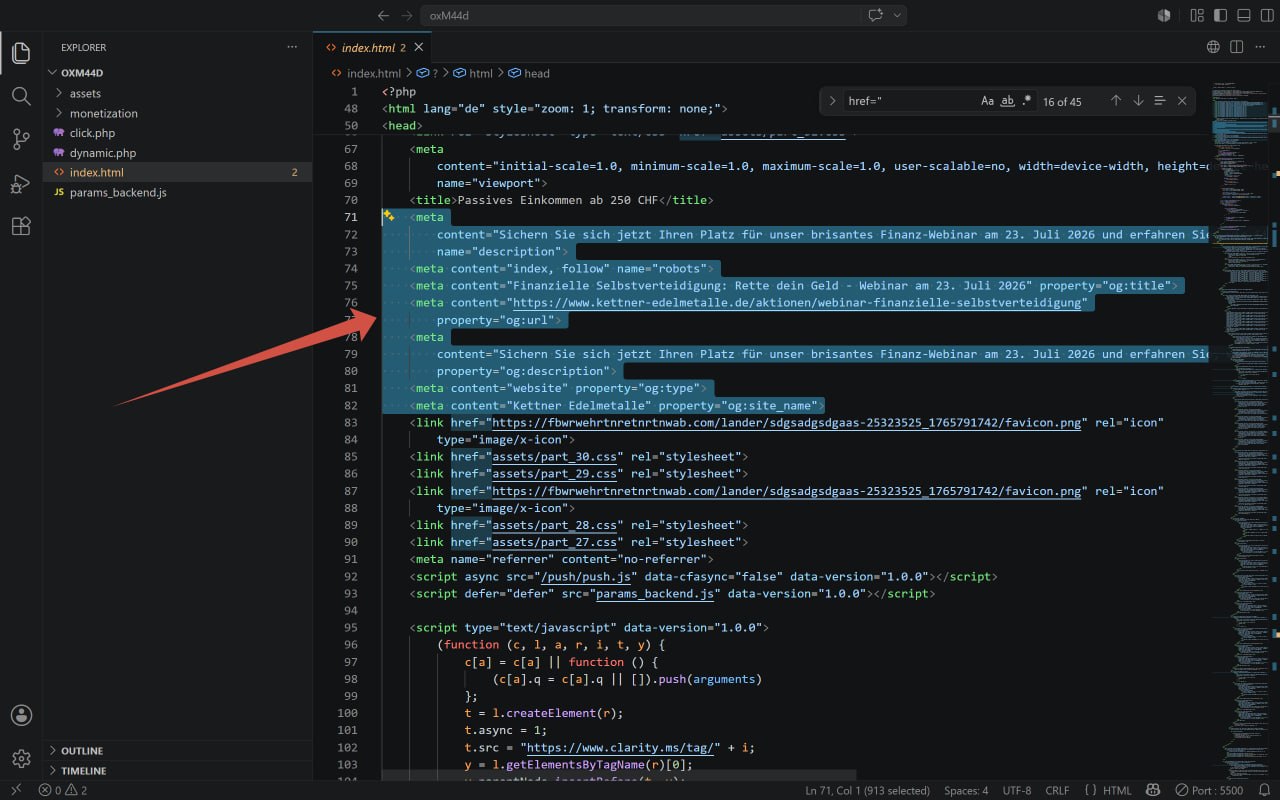Toggle Use Regular Expression in find widget

pyautogui.click(x=1027, y=101)
